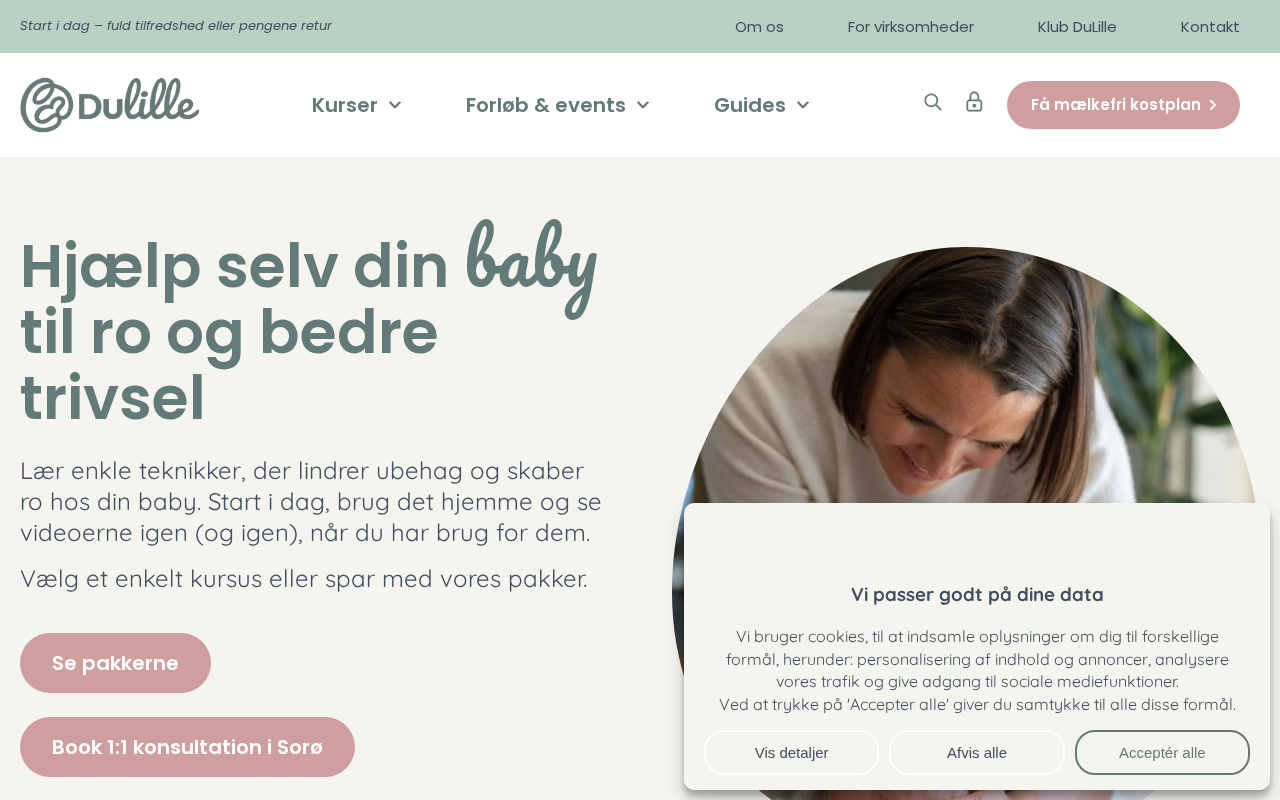Show cookie details via Vis detaljer
The height and width of the screenshot is (800, 1280).
click(791, 753)
